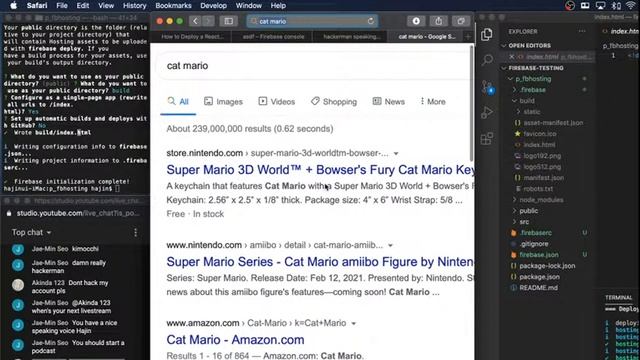Open the Develop menu
Screen dimensions: 640x360
(213, 6)
